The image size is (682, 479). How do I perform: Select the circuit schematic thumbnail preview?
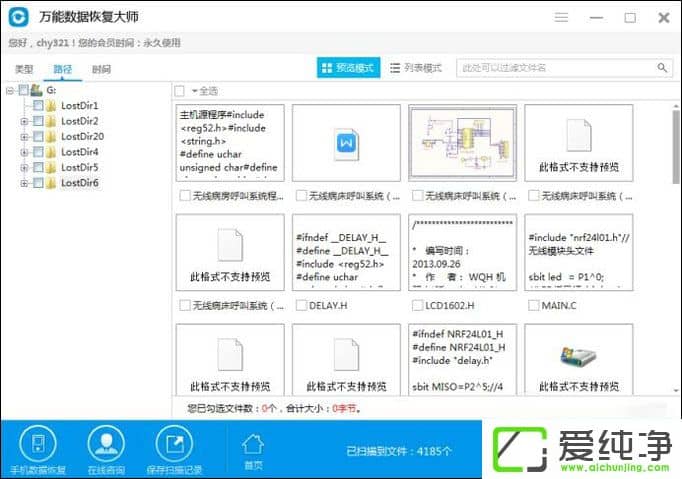pos(462,143)
